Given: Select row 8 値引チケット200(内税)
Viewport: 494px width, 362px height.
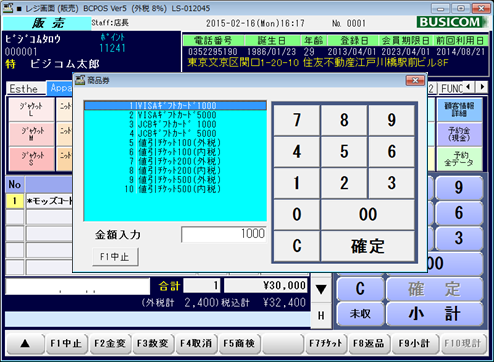Looking at the screenshot, I should pyautogui.click(x=175, y=171).
